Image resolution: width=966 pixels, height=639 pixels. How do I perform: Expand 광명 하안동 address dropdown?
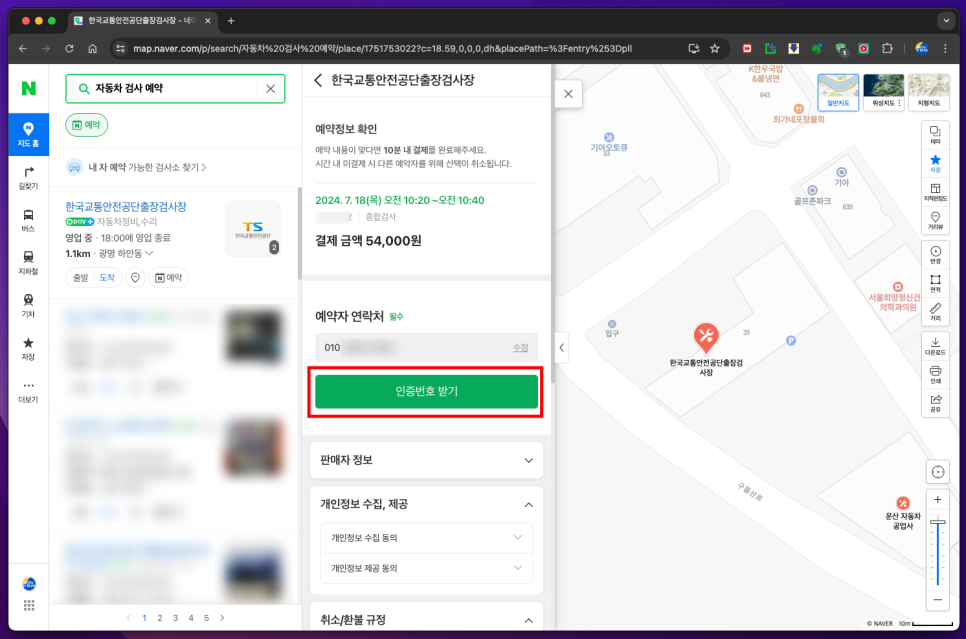(126, 253)
